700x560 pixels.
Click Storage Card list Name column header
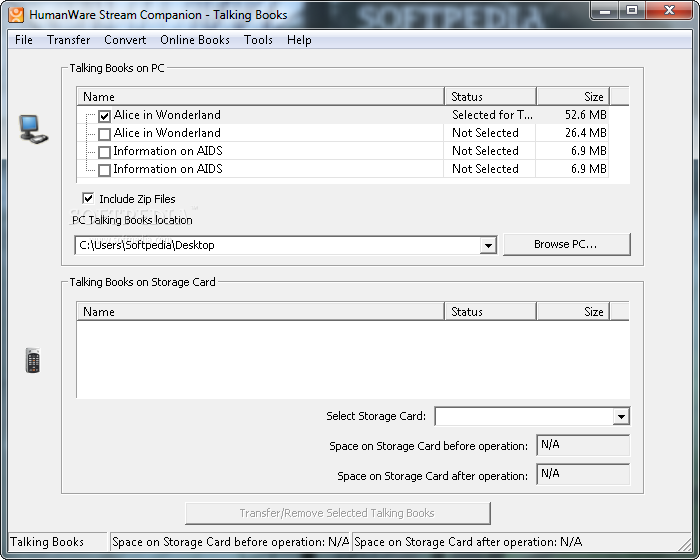(261, 311)
